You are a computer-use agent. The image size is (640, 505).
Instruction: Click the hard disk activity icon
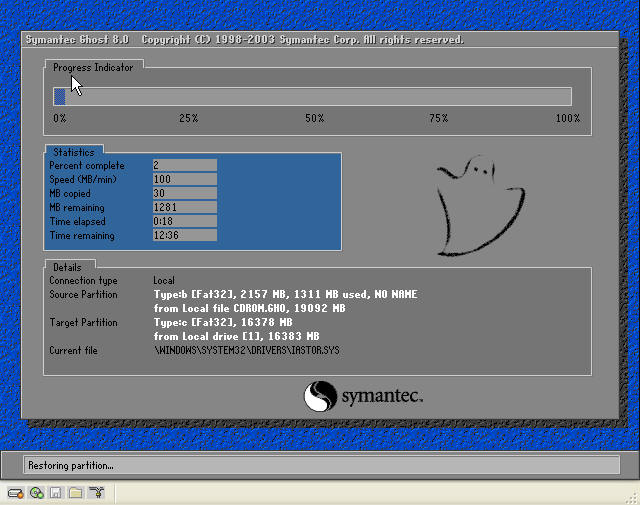[x=16, y=493]
